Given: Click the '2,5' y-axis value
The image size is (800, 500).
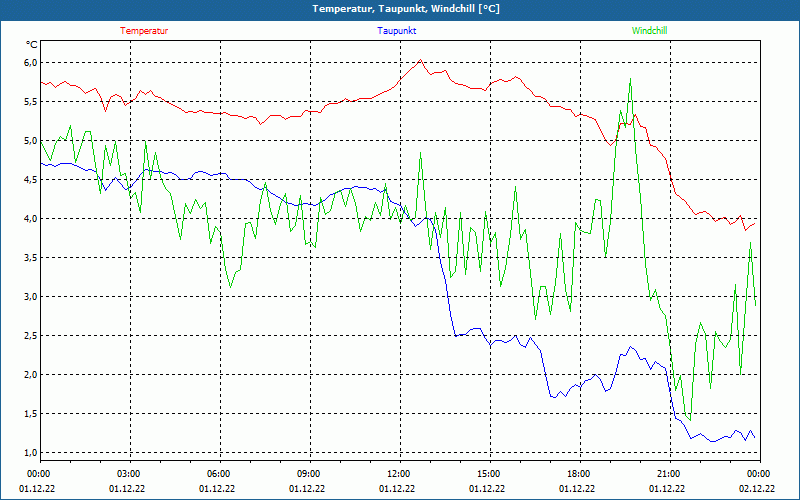Looking at the screenshot, I should pos(31,336).
